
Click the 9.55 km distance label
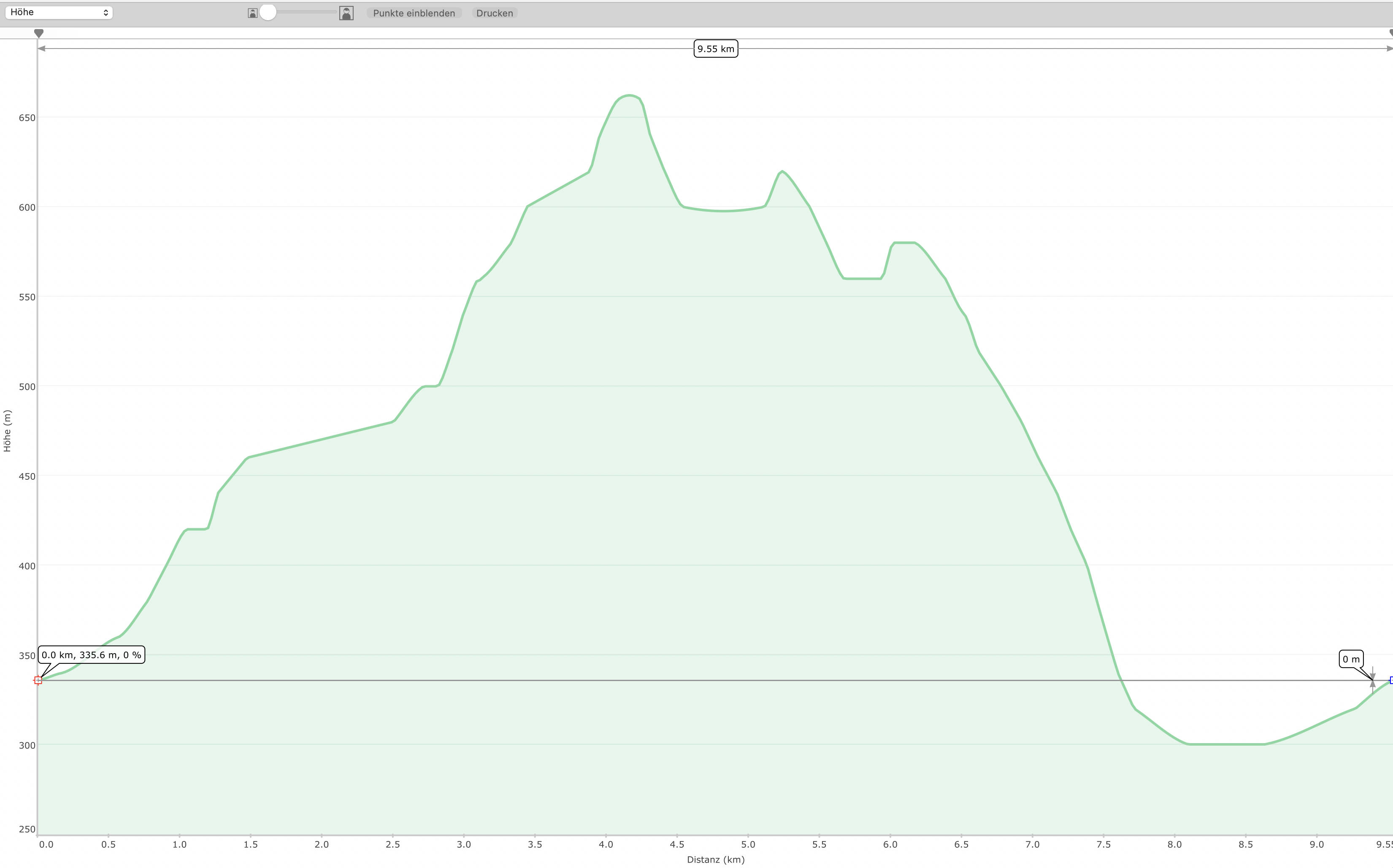point(716,49)
